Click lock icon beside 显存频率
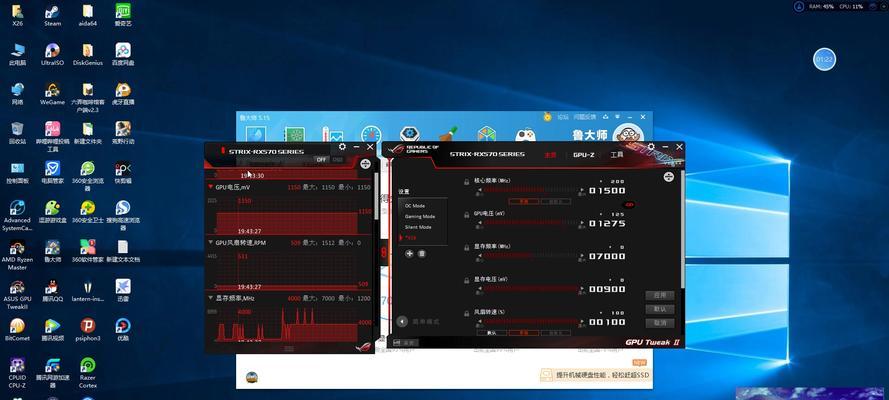 pyautogui.click(x=467, y=248)
